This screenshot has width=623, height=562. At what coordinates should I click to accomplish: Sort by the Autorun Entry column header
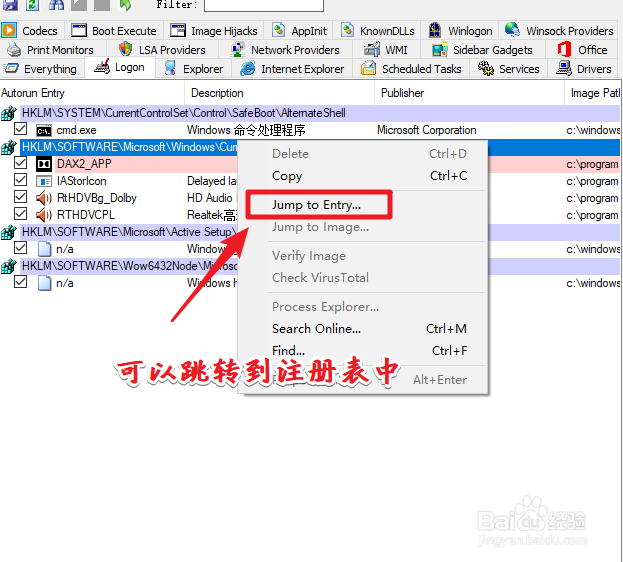92,93
